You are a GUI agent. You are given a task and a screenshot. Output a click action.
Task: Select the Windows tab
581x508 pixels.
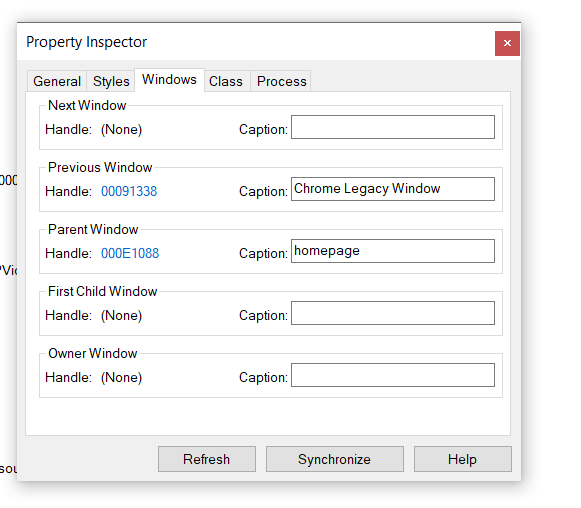169,80
